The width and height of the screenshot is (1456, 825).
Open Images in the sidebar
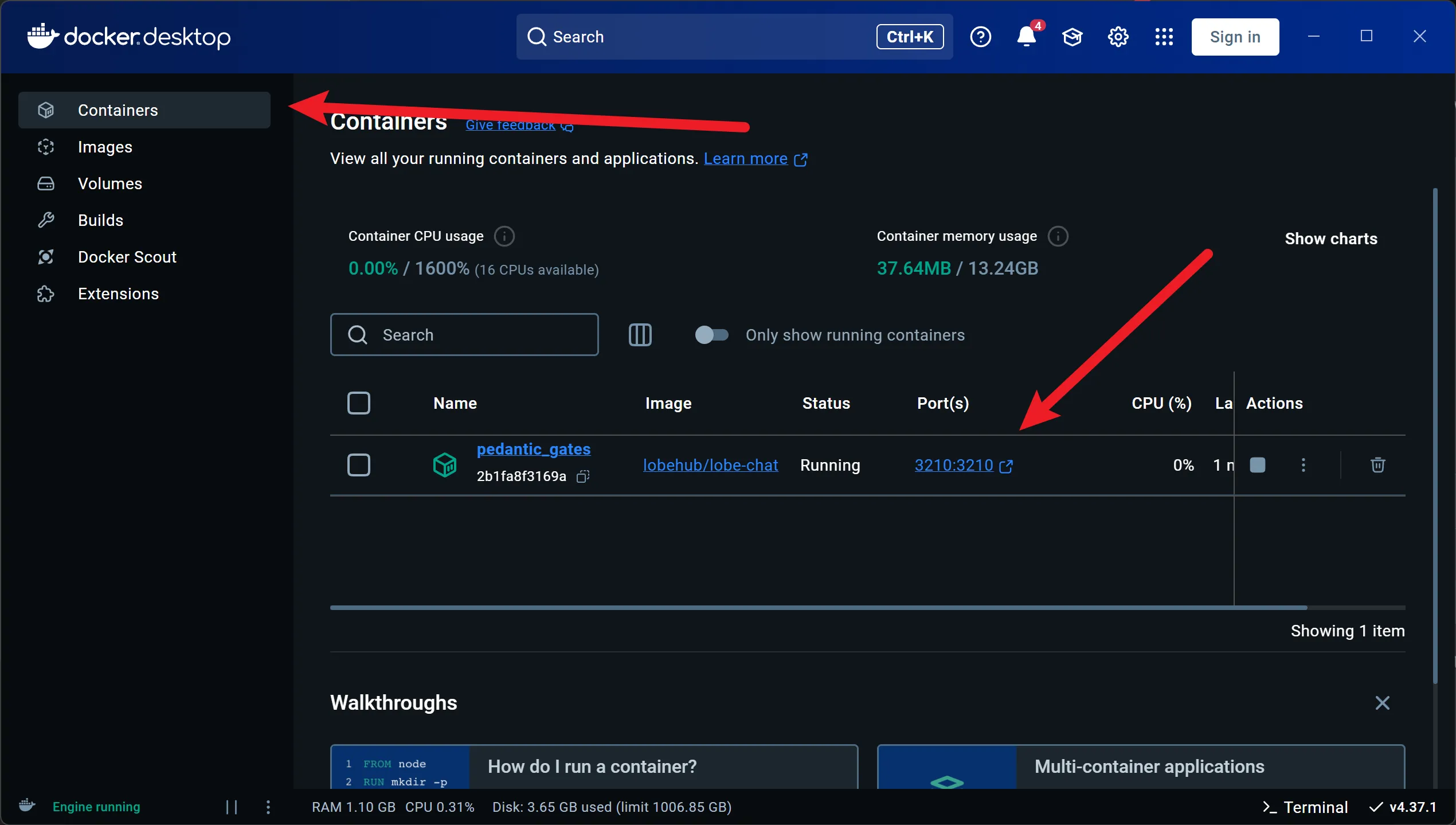tap(144, 147)
